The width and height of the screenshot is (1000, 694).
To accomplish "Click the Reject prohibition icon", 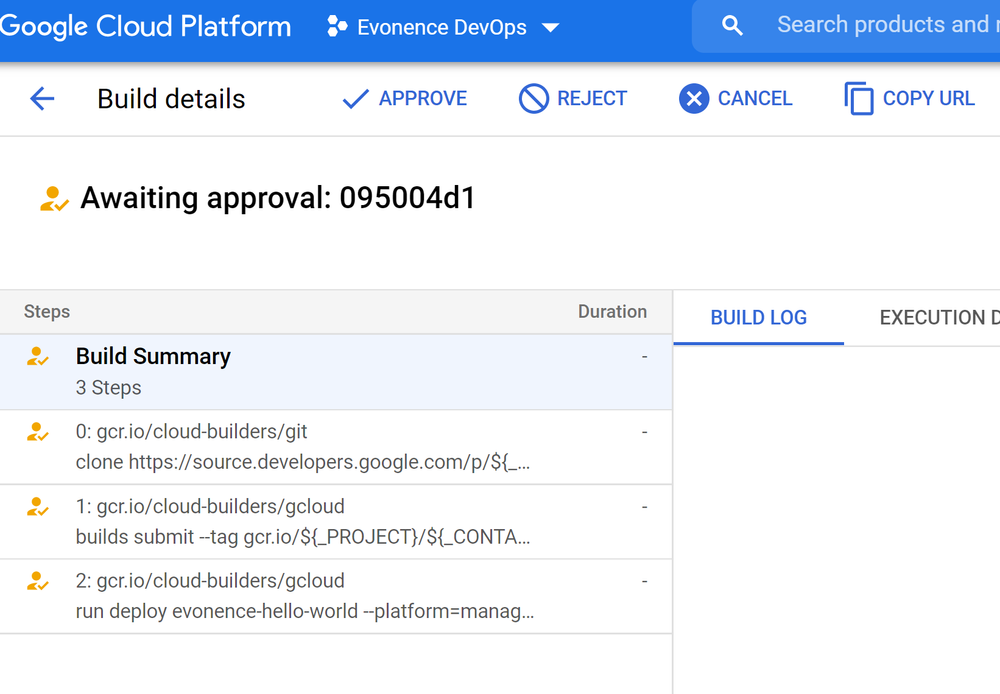I will coord(533,98).
